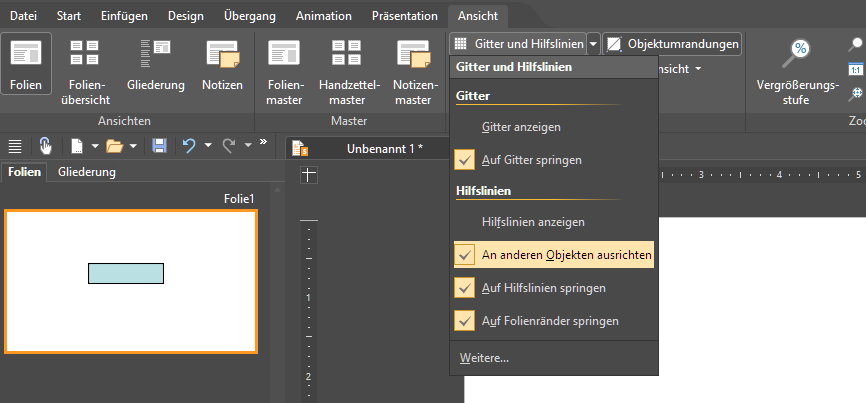This screenshot has width=866, height=403.
Task: Switch to the Übergang ribbon tab
Action: 250,16
